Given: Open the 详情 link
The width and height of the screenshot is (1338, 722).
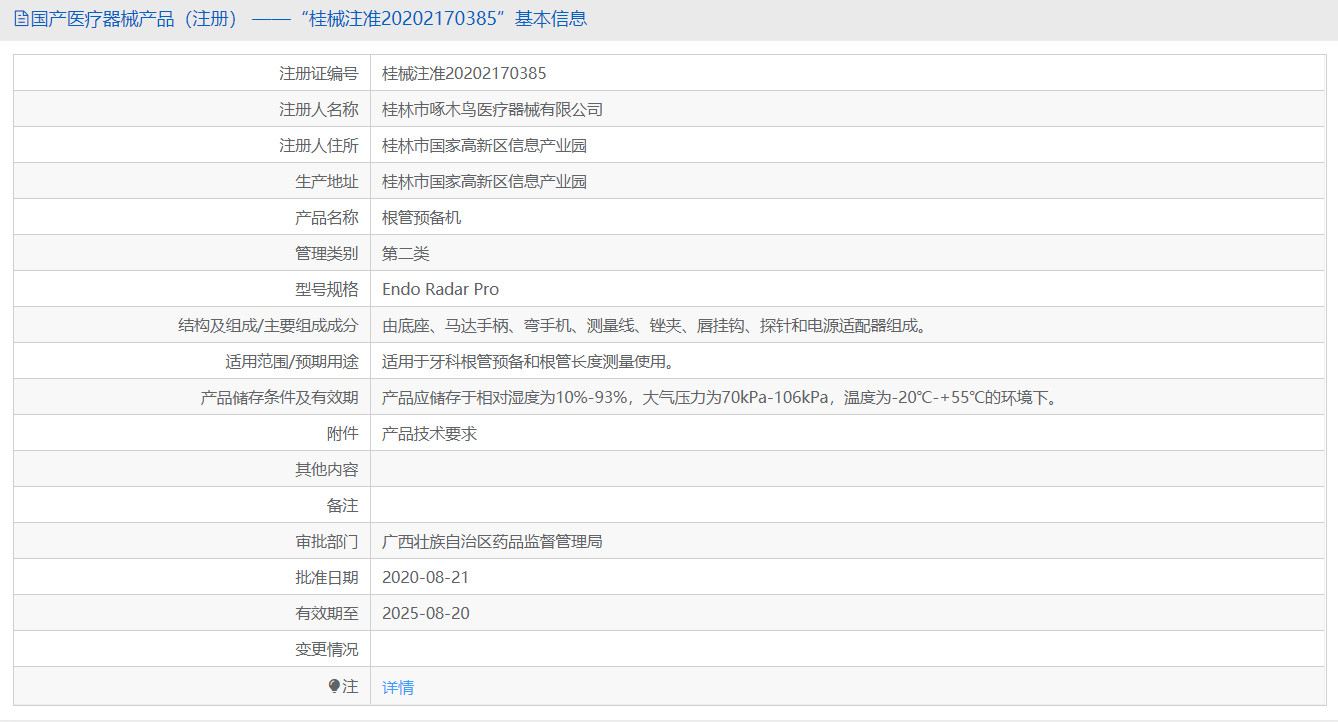Looking at the screenshot, I should (x=398, y=687).
